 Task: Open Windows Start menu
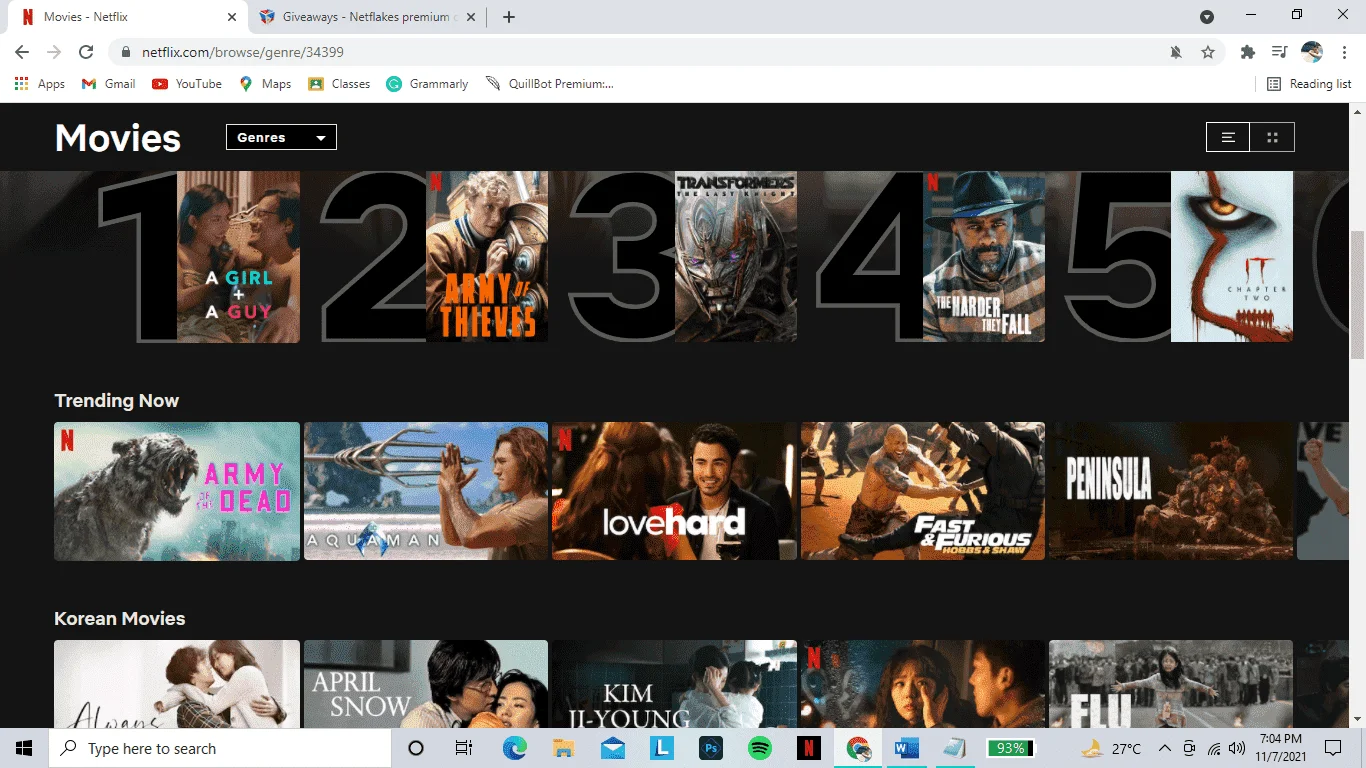pyautogui.click(x=24, y=748)
